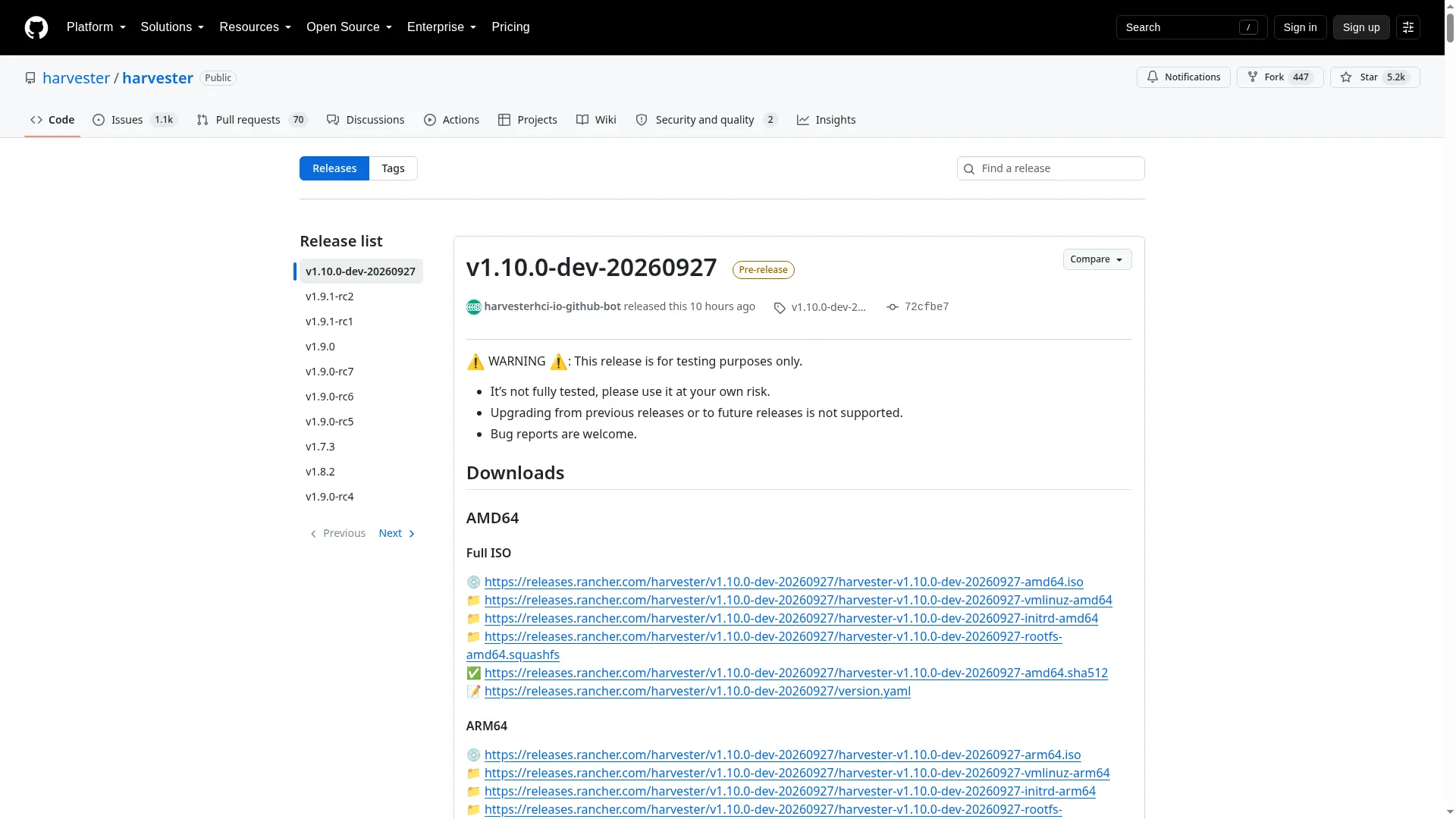
Task: Star the harvester repository
Action: click(x=1375, y=77)
